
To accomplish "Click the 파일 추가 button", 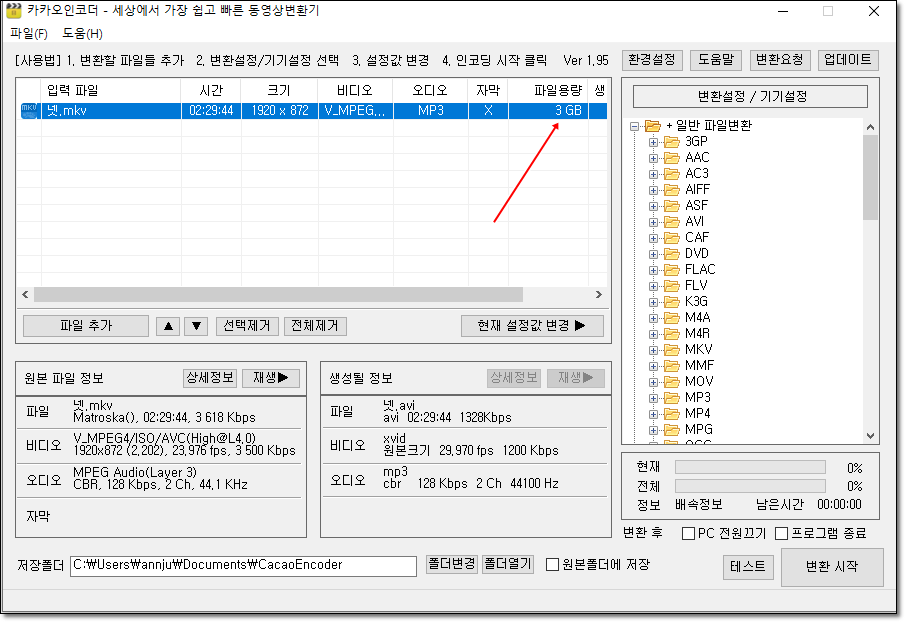I will (86, 326).
